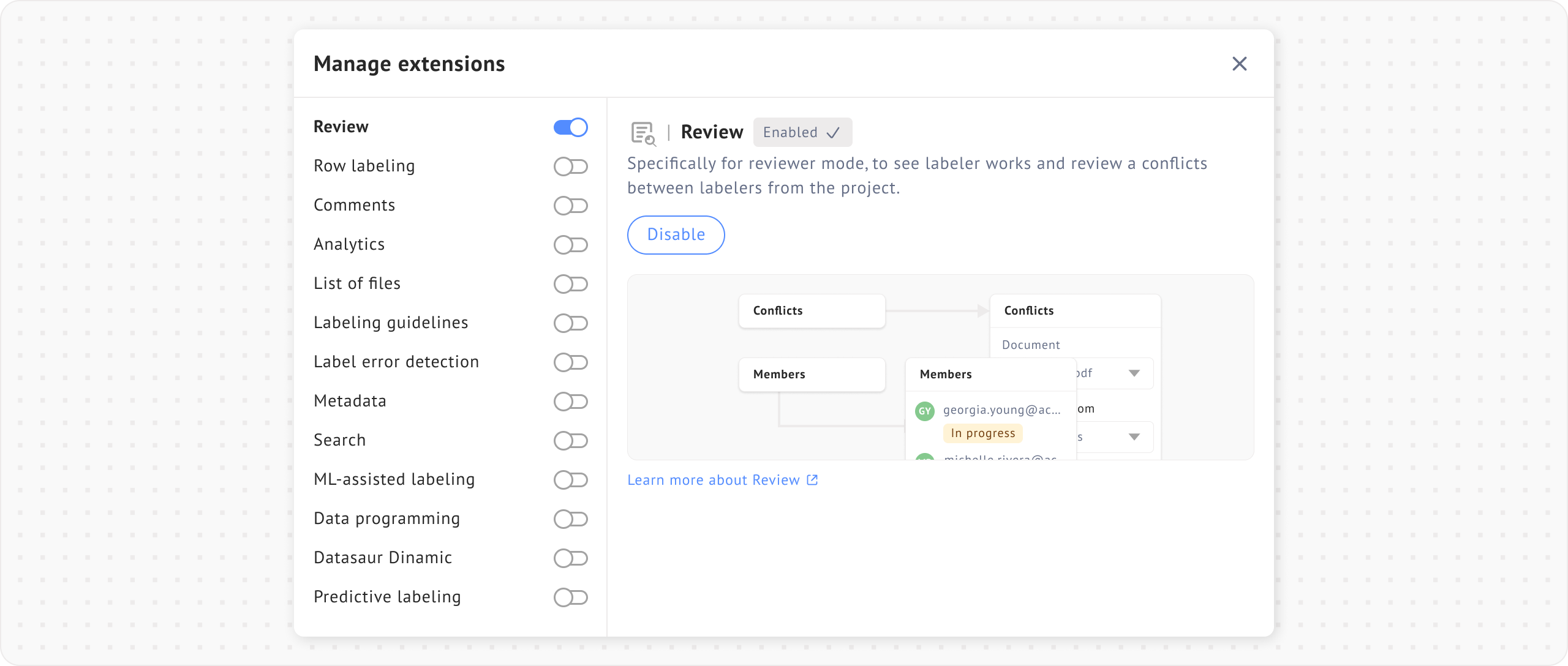Toggle on ML-assisted labeling
This screenshot has height=666, width=1568.
(x=570, y=480)
